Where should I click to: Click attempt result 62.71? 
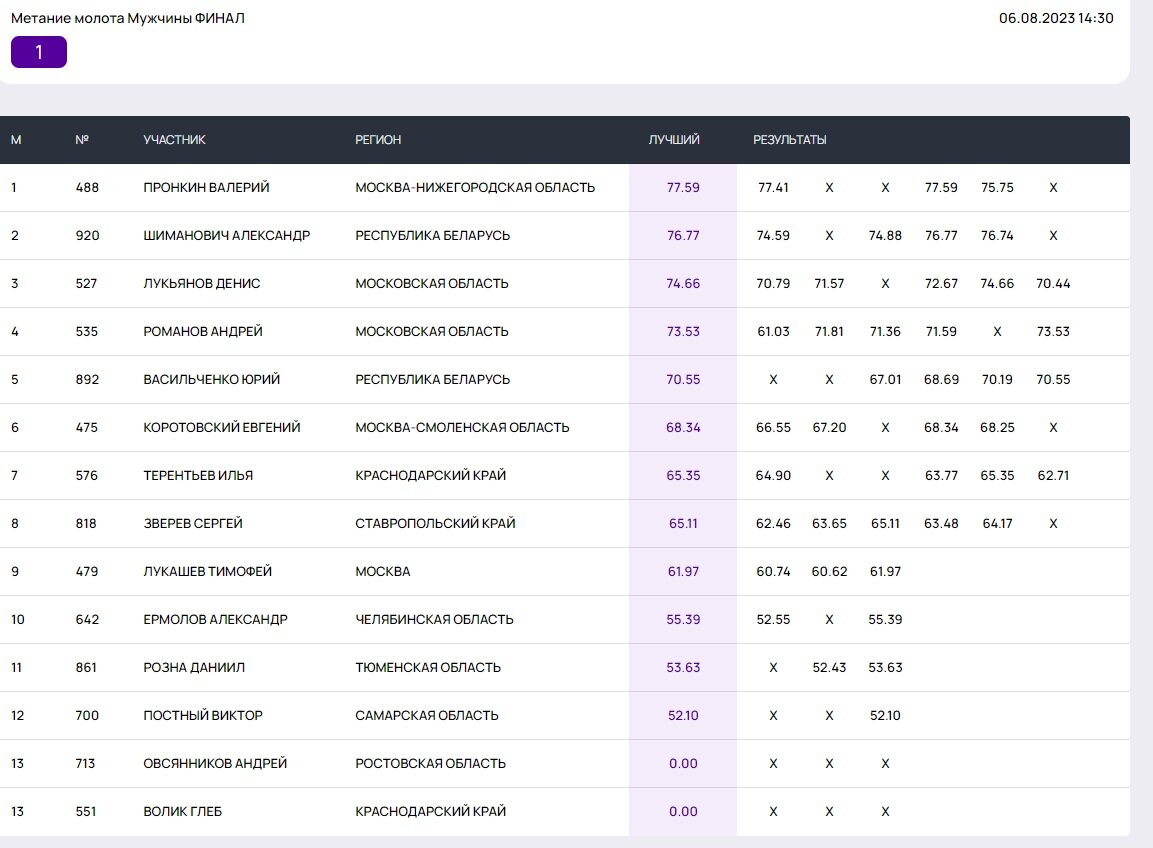(1053, 475)
